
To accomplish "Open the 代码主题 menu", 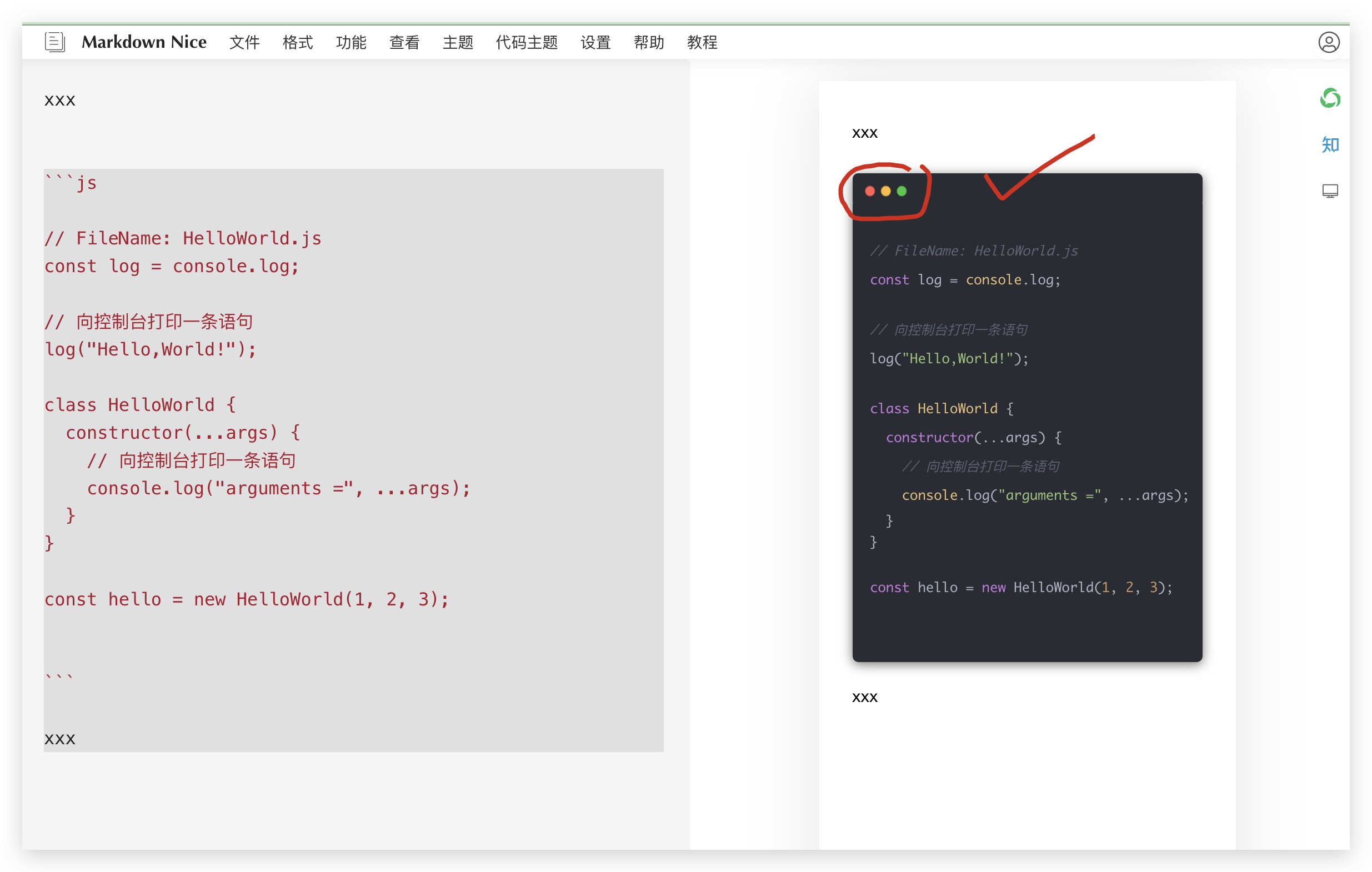I will (x=527, y=42).
